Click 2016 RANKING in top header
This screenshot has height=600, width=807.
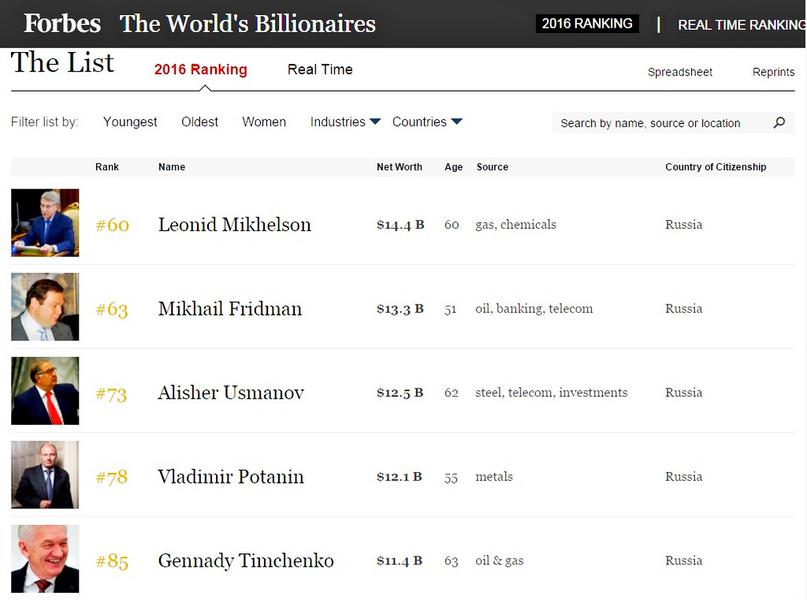click(x=587, y=24)
